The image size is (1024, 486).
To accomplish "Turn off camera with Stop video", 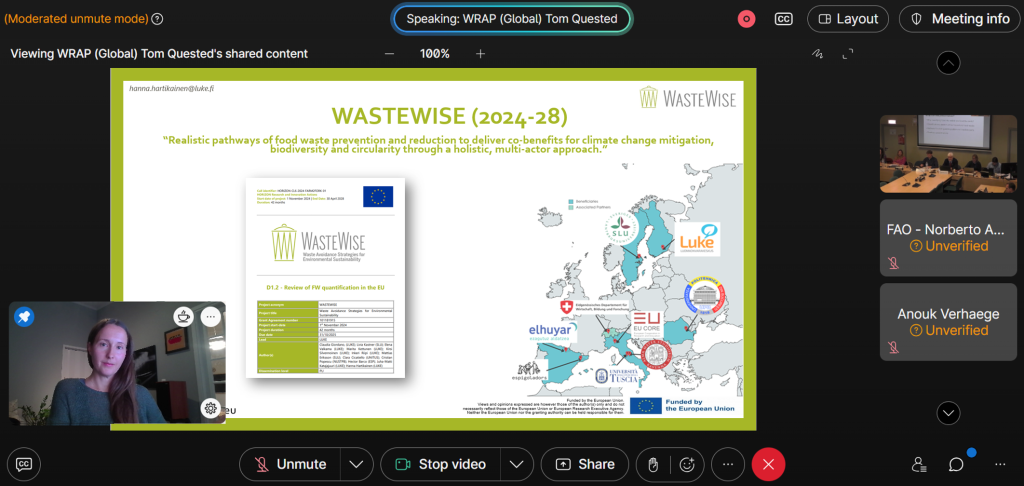I will click(440, 464).
